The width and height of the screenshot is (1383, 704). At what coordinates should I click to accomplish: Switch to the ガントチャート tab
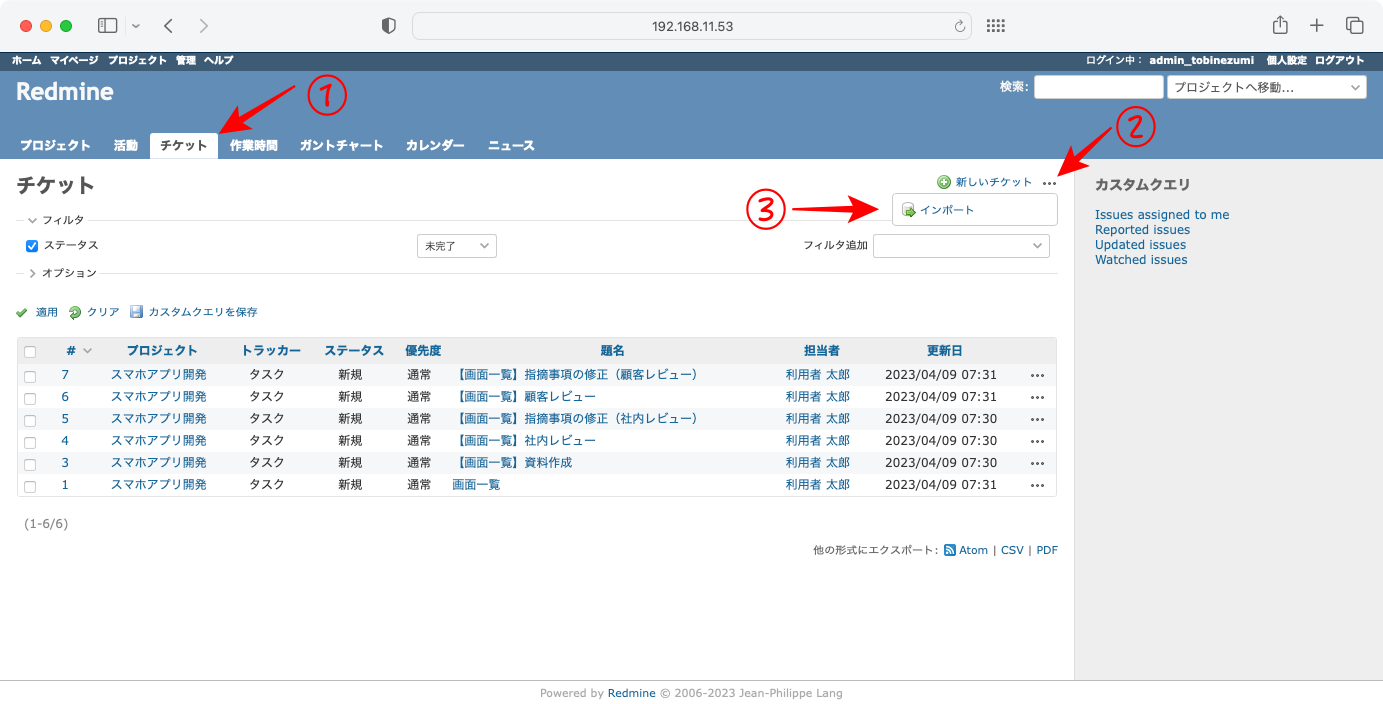341,144
